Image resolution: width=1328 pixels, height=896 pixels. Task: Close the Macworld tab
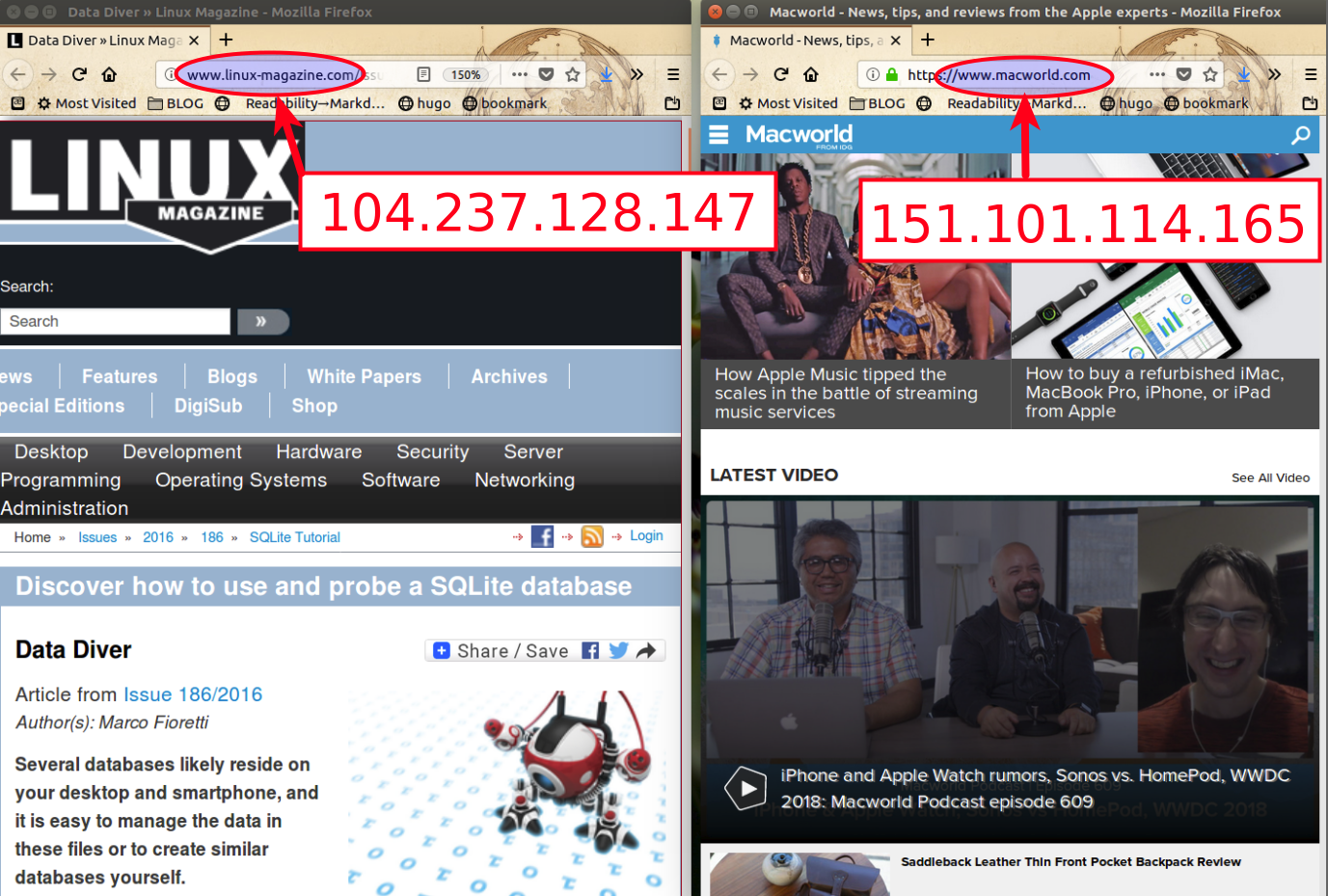(896, 41)
